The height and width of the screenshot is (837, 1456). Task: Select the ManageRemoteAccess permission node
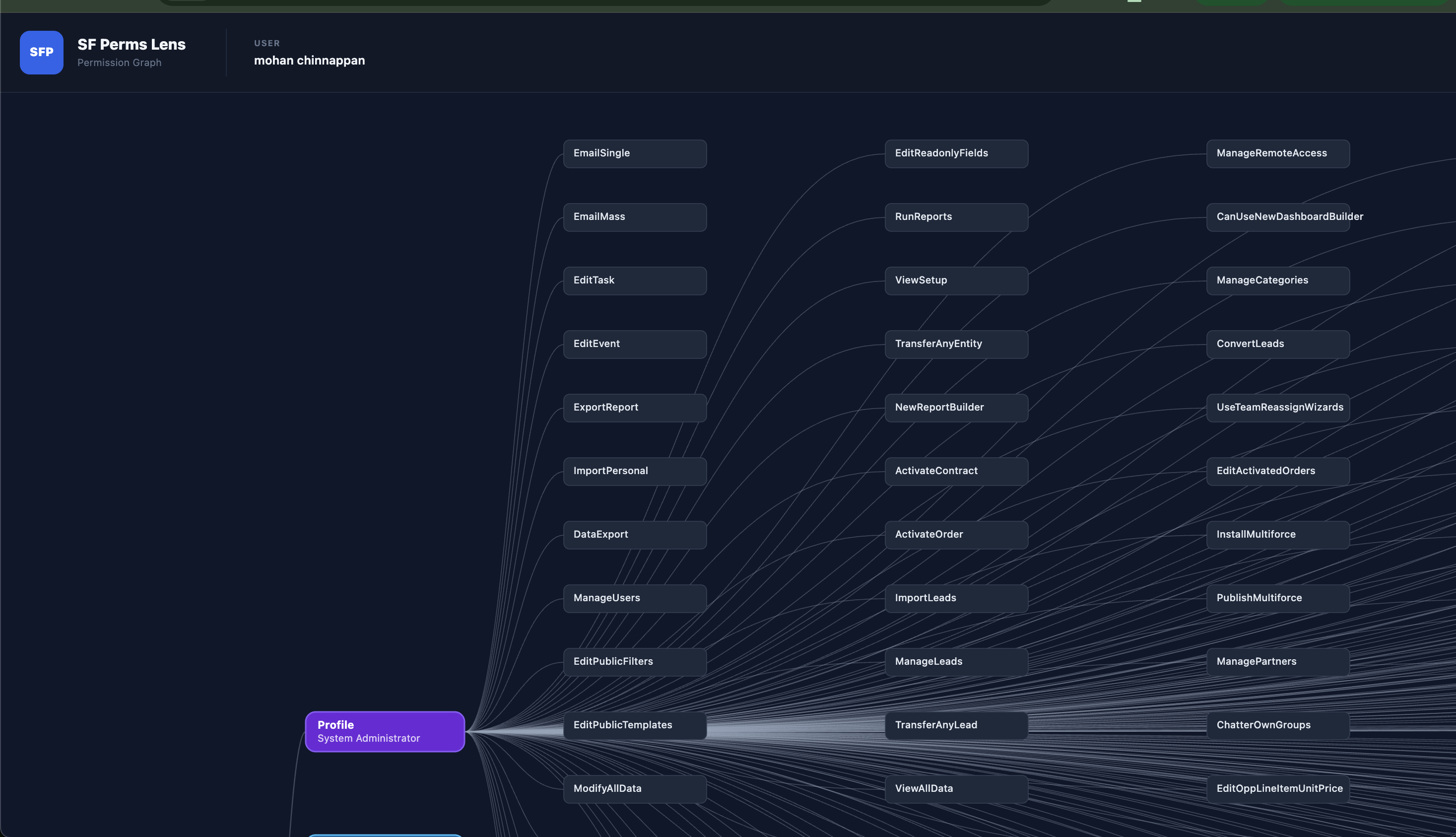(1278, 153)
